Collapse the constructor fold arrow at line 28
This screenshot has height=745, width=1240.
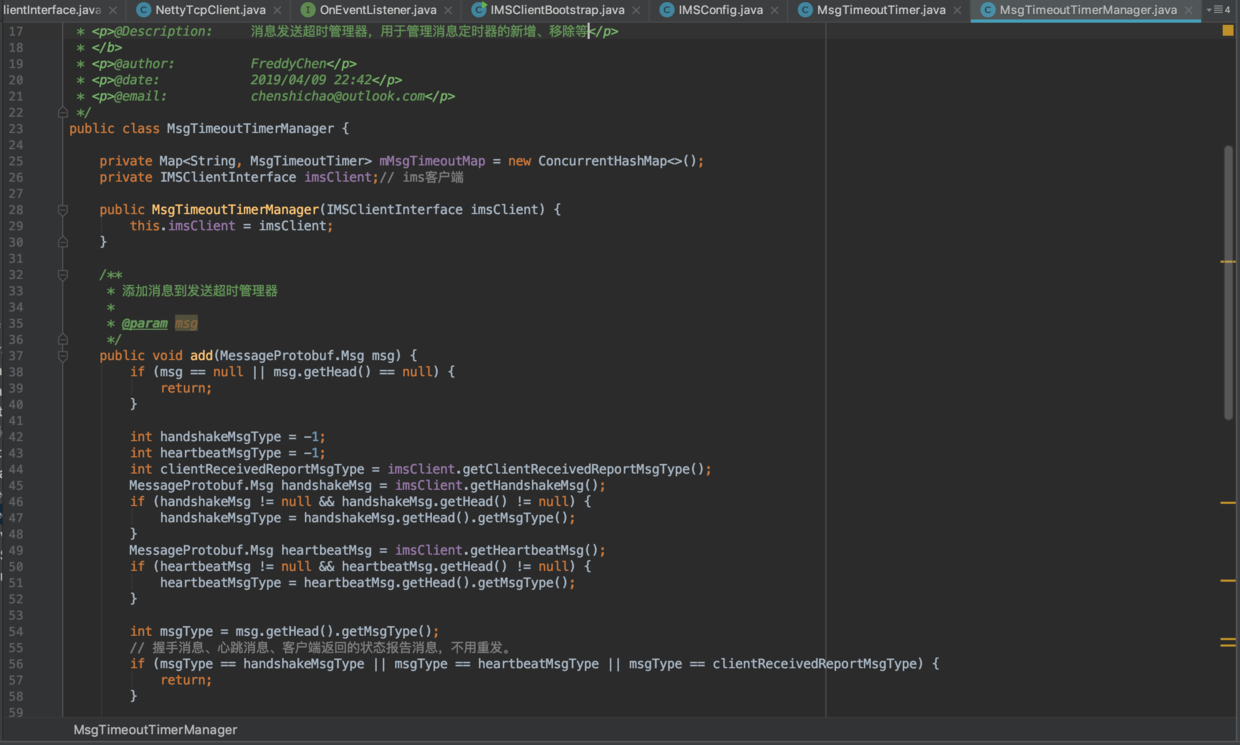point(62,209)
